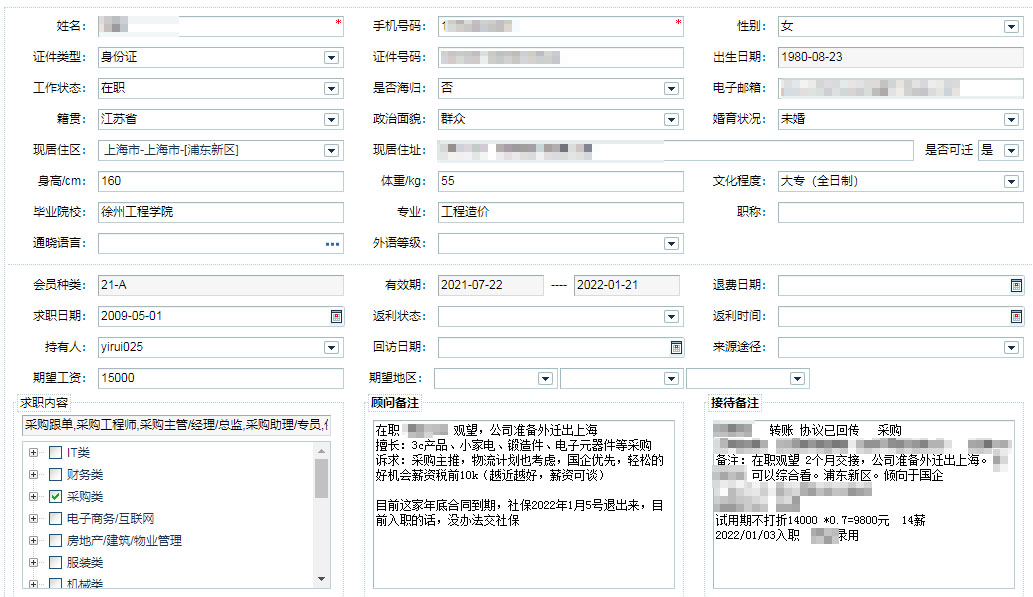Open the 现居住区 dropdown
Screen dimensions: 1033x597
(x=331, y=150)
